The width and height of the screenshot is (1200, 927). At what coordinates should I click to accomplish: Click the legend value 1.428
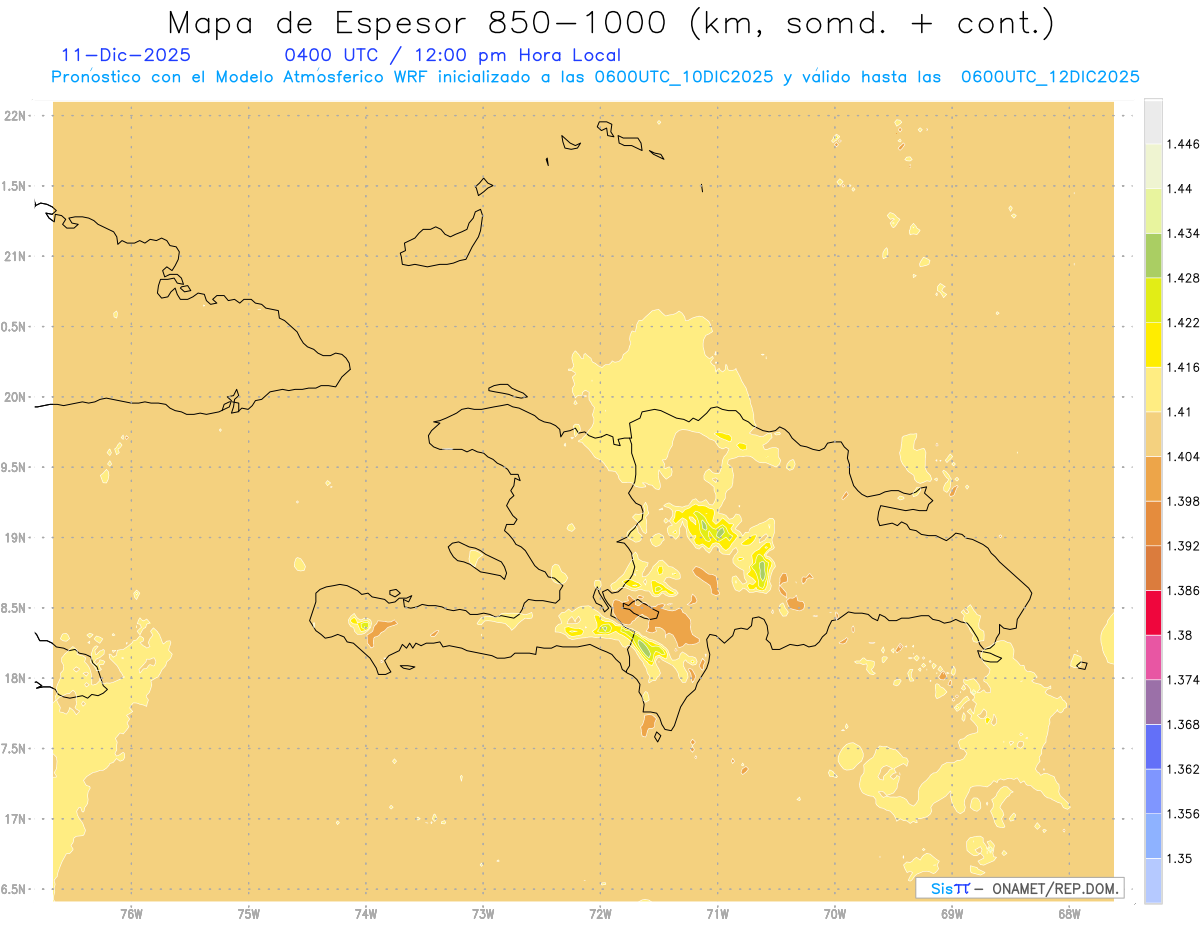[x=1183, y=278]
